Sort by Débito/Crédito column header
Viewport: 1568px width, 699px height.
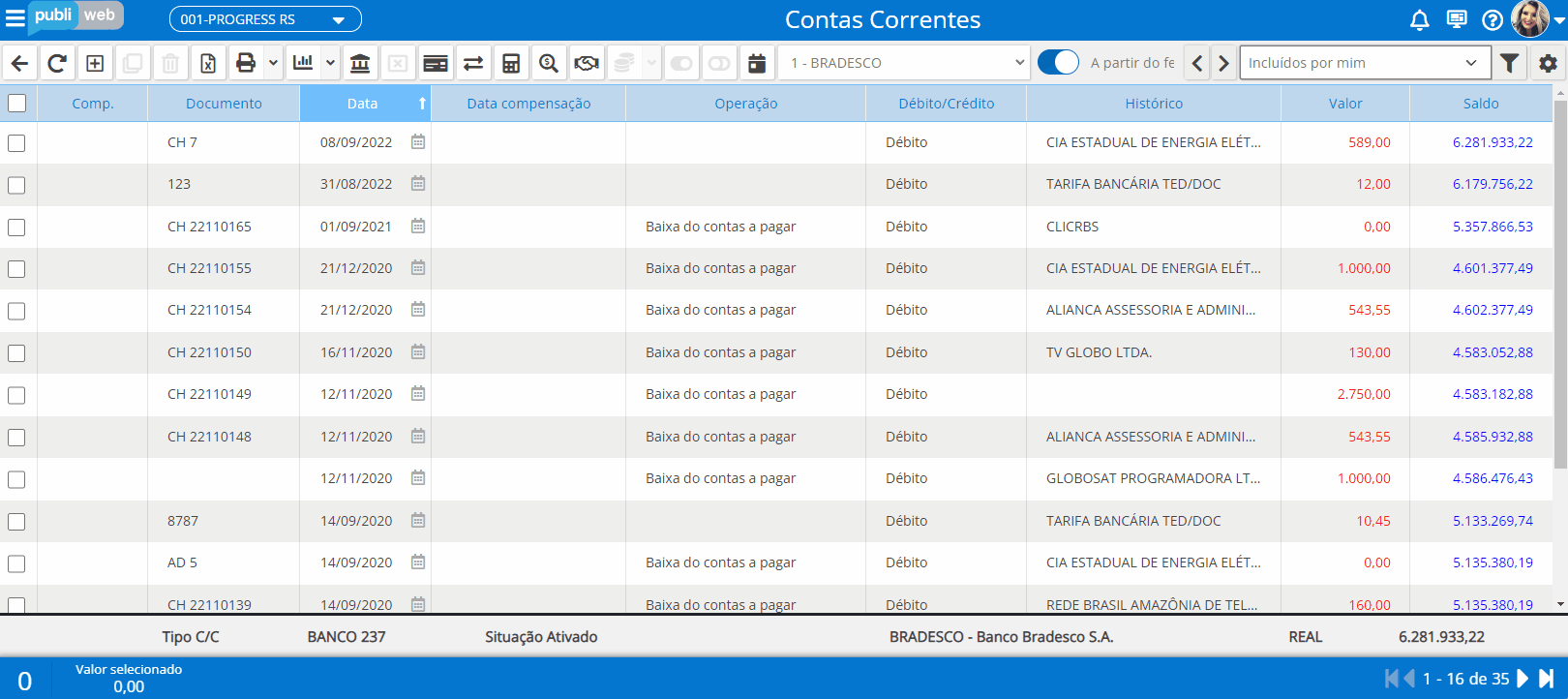click(946, 104)
